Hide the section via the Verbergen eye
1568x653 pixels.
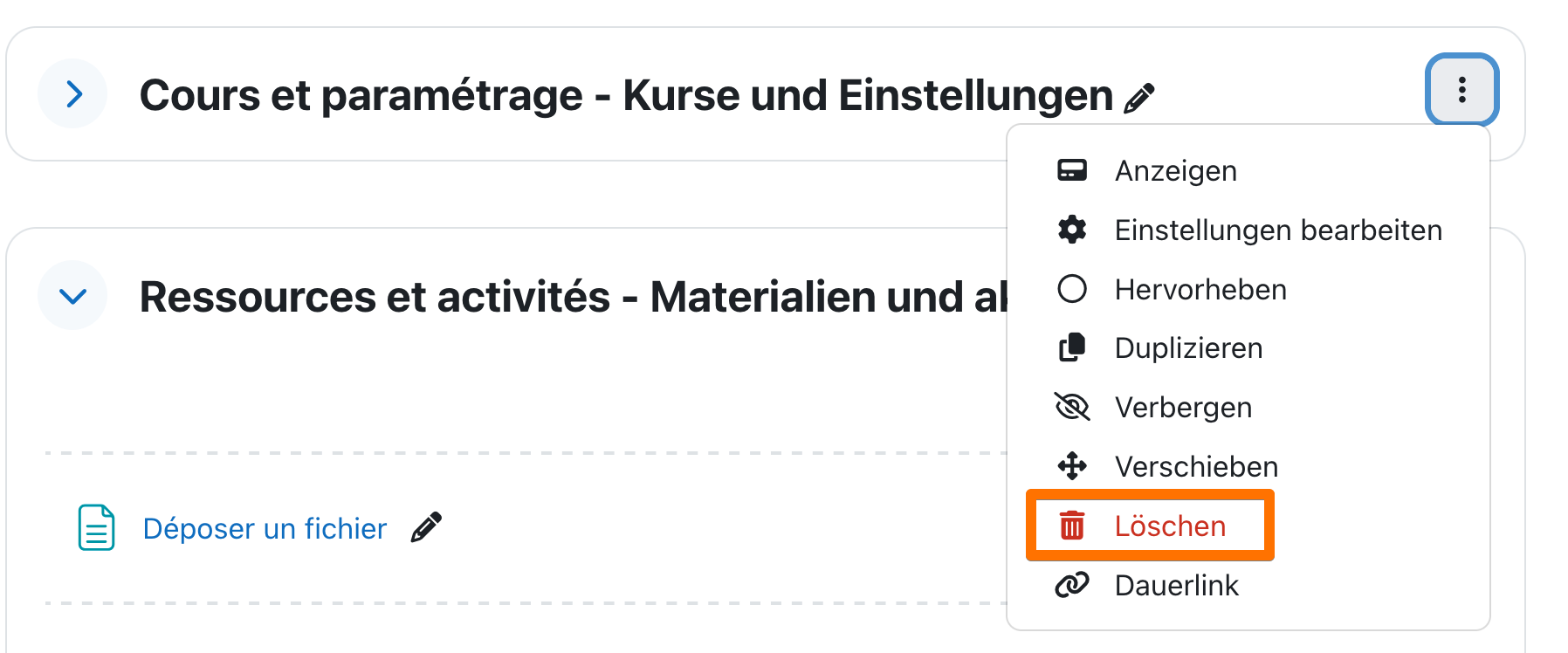[x=1072, y=407]
